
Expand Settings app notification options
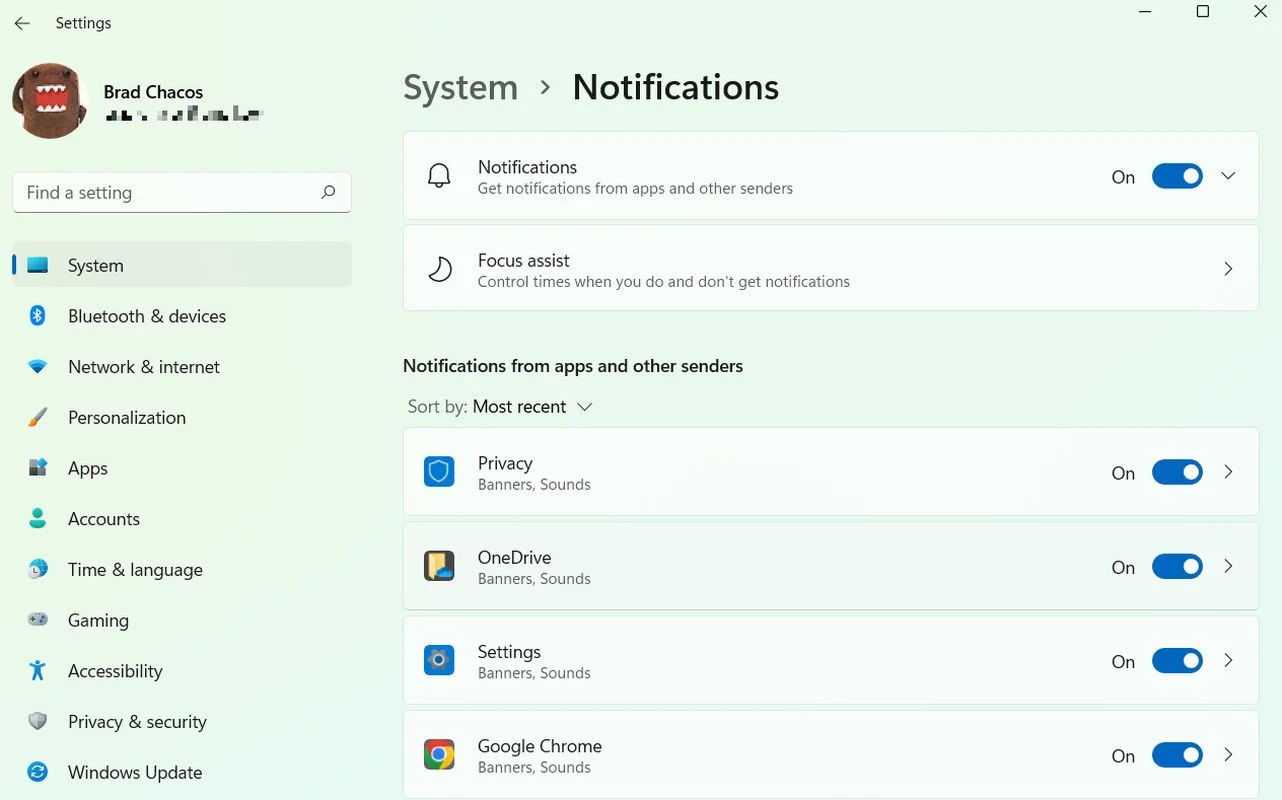tap(1228, 660)
